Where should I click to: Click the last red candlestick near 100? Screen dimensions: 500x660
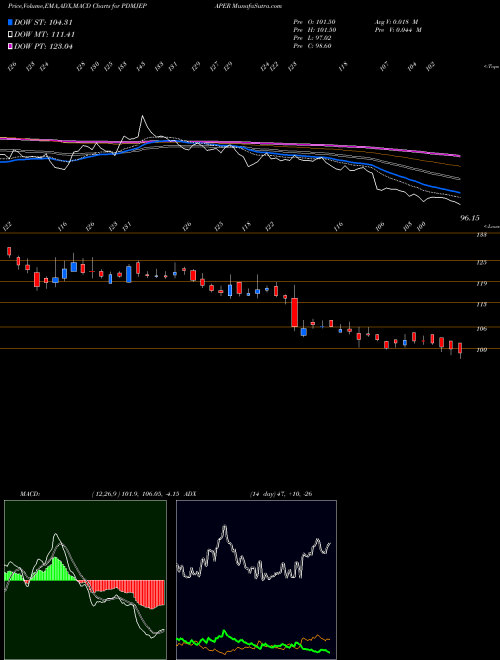tap(460, 348)
